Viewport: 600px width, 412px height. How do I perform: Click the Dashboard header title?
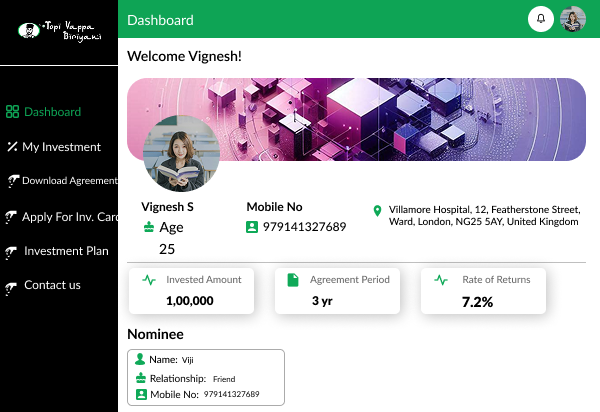(x=160, y=20)
